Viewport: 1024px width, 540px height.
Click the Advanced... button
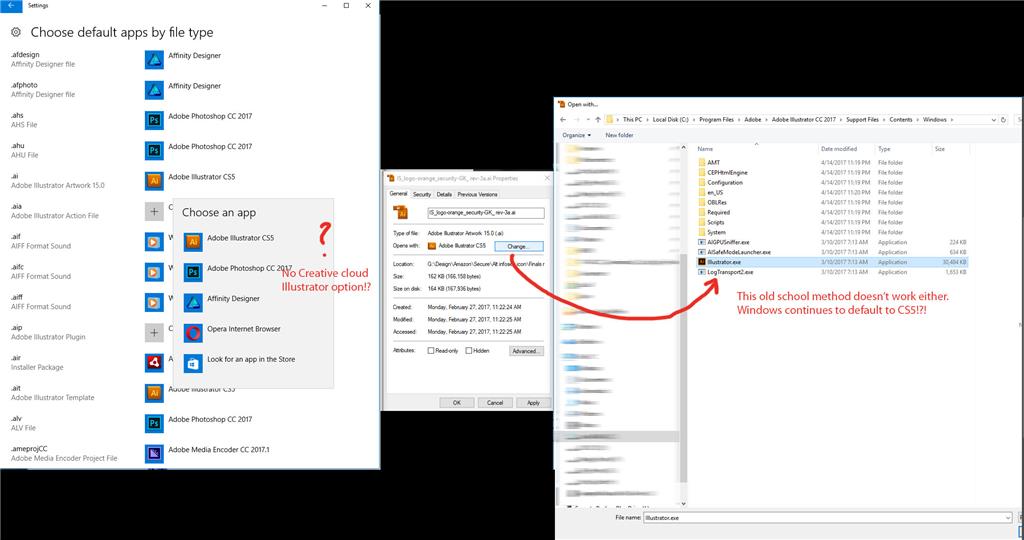(x=526, y=351)
